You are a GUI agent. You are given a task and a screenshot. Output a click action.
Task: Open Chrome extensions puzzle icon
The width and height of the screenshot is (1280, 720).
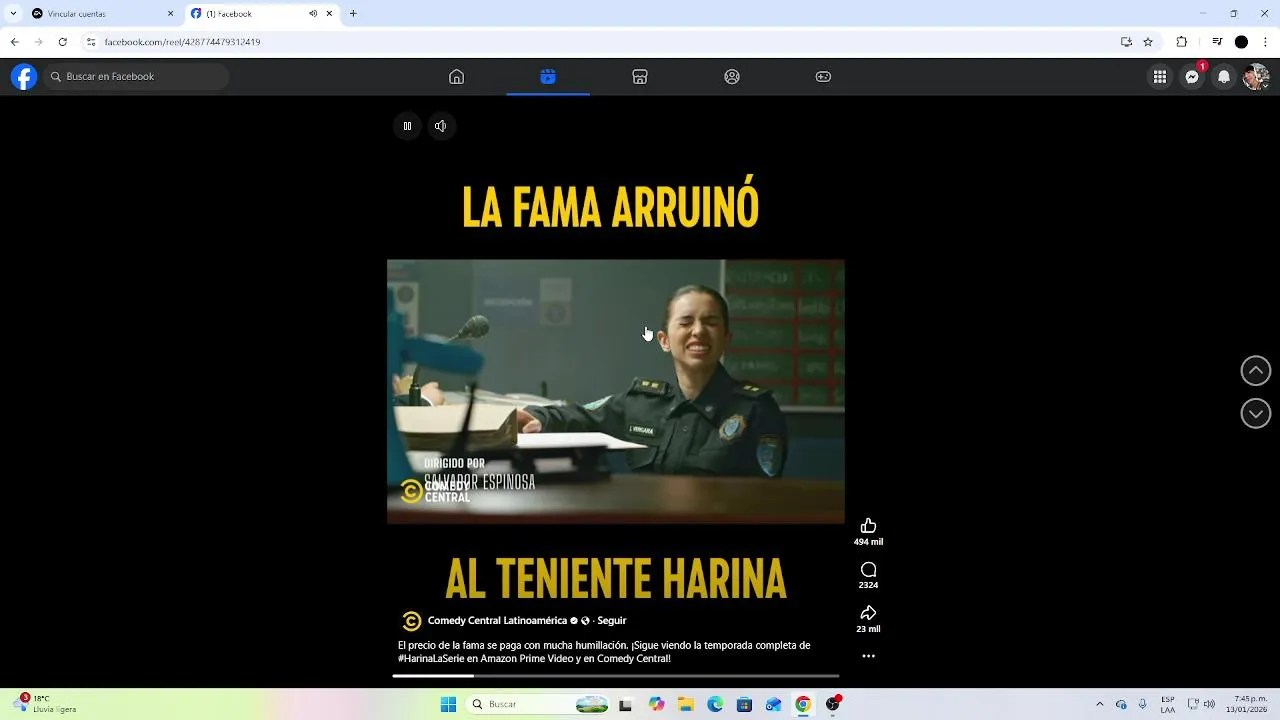[x=1182, y=42]
